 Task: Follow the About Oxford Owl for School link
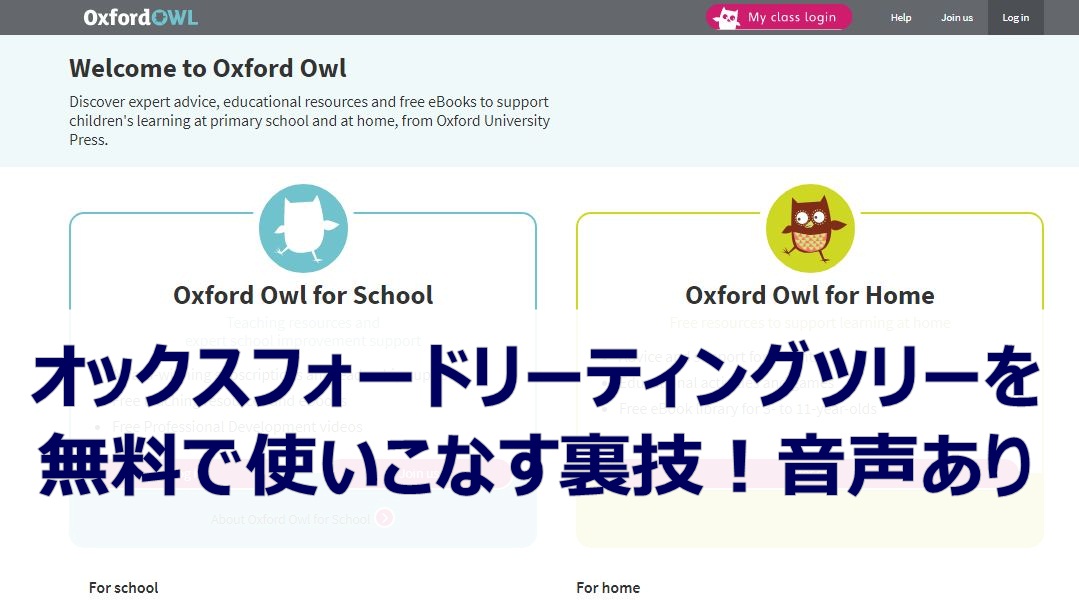point(290,519)
